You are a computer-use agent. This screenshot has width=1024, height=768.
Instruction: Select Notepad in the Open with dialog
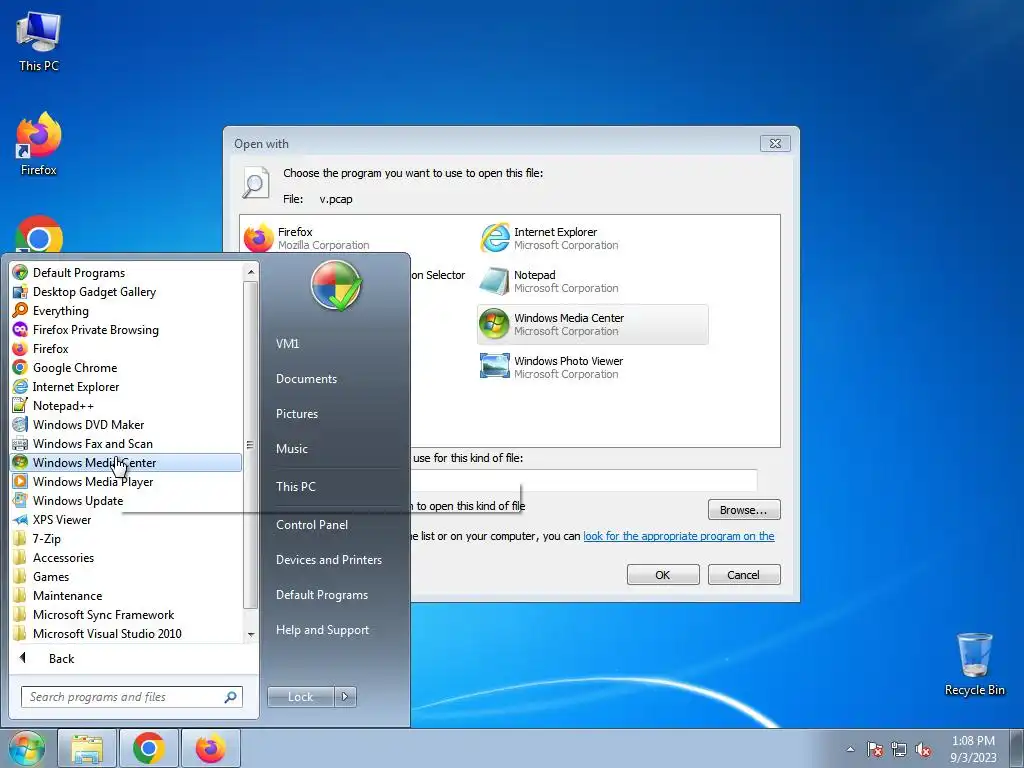(549, 281)
